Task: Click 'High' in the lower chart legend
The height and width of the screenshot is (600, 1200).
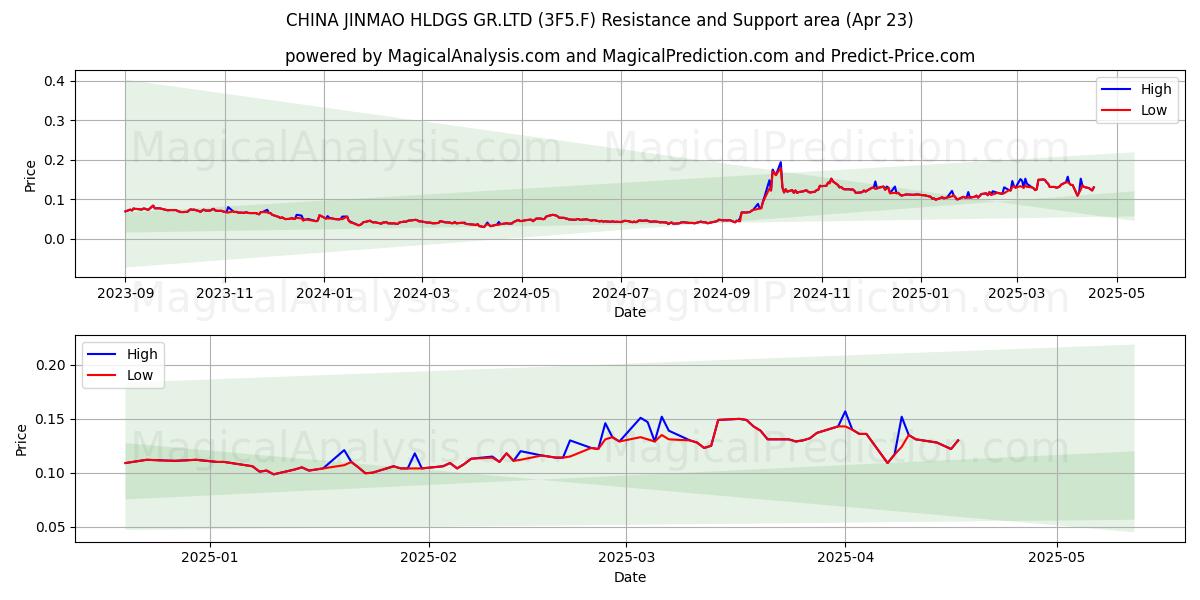Action: [142, 354]
